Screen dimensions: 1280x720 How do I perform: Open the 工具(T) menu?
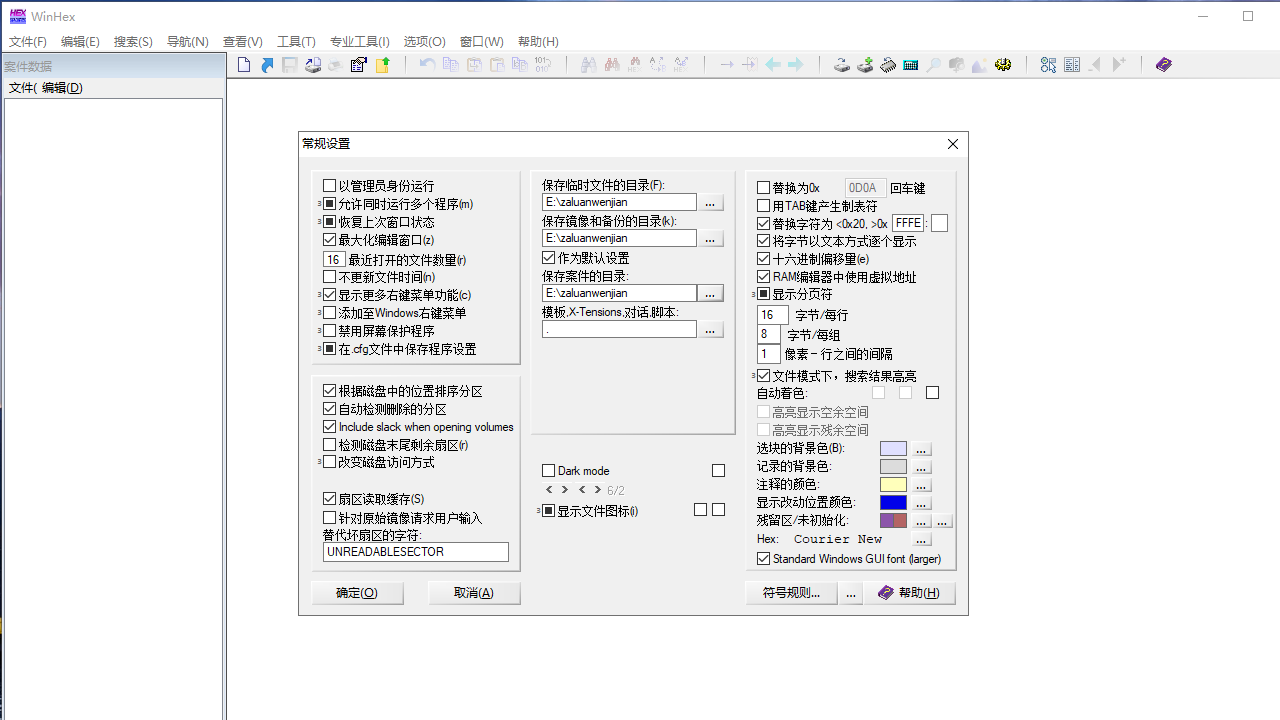point(295,41)
